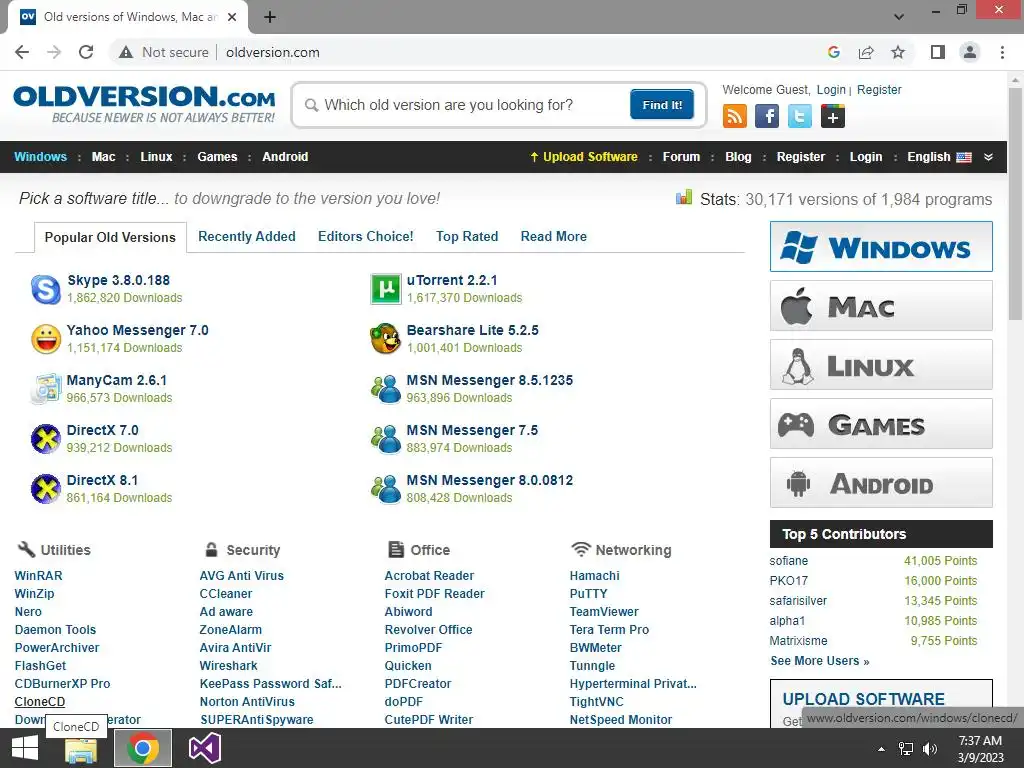Click the DirectX 8.1 icon
This screenshot has width=1024, height=768.
tap(46, 488)
